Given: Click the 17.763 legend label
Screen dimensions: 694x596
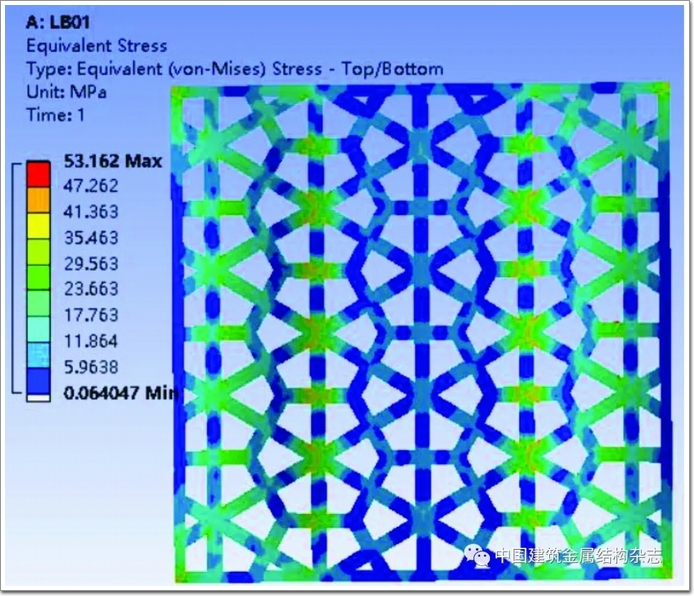Looking at the screenshot, I should click(x=91, y=315).
